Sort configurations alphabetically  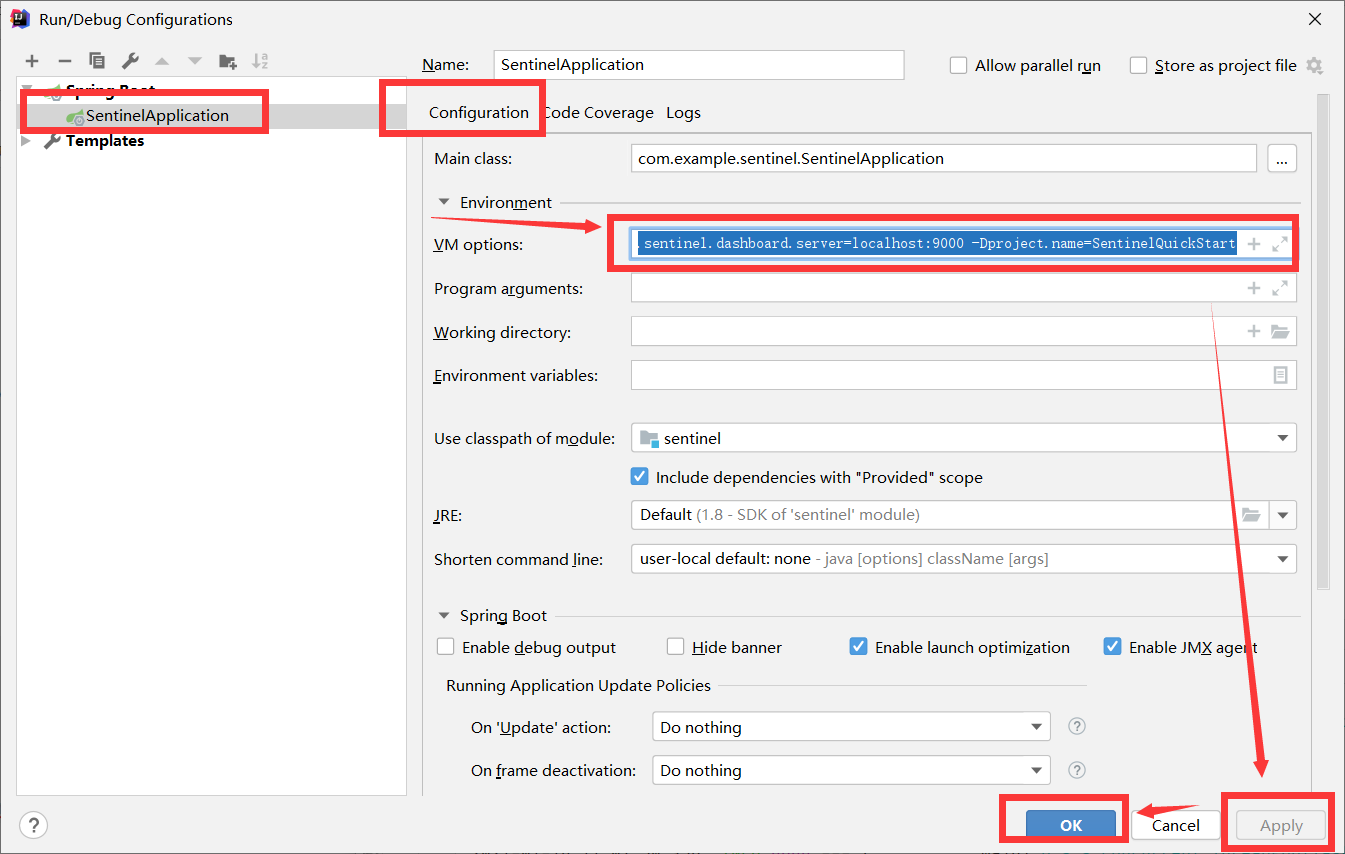[x=260, y=61]
